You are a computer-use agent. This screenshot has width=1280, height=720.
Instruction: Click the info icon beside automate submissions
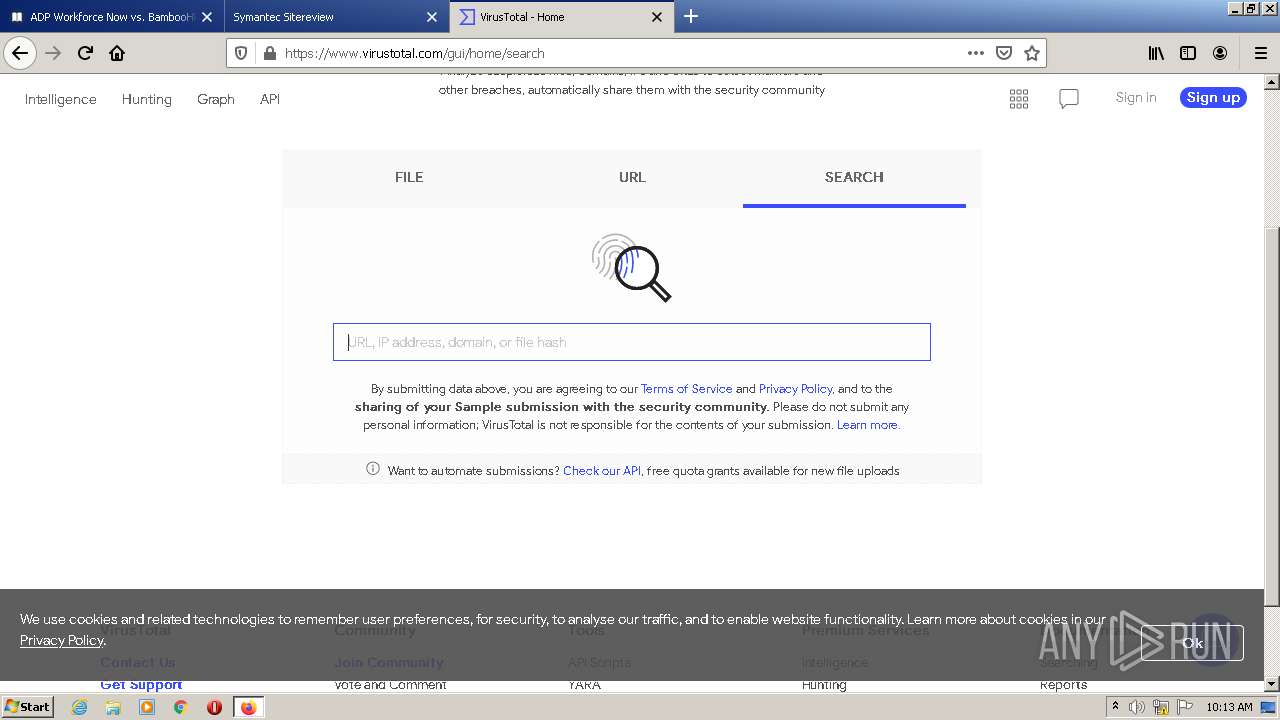[373, 469]
